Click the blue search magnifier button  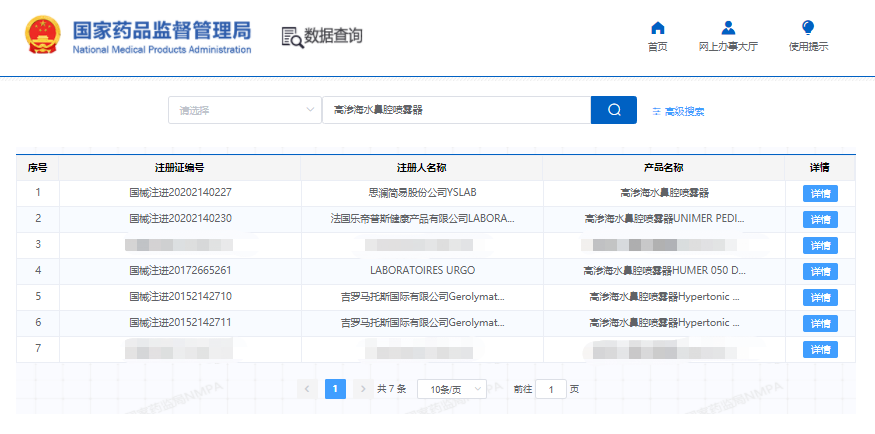(614, 110)
